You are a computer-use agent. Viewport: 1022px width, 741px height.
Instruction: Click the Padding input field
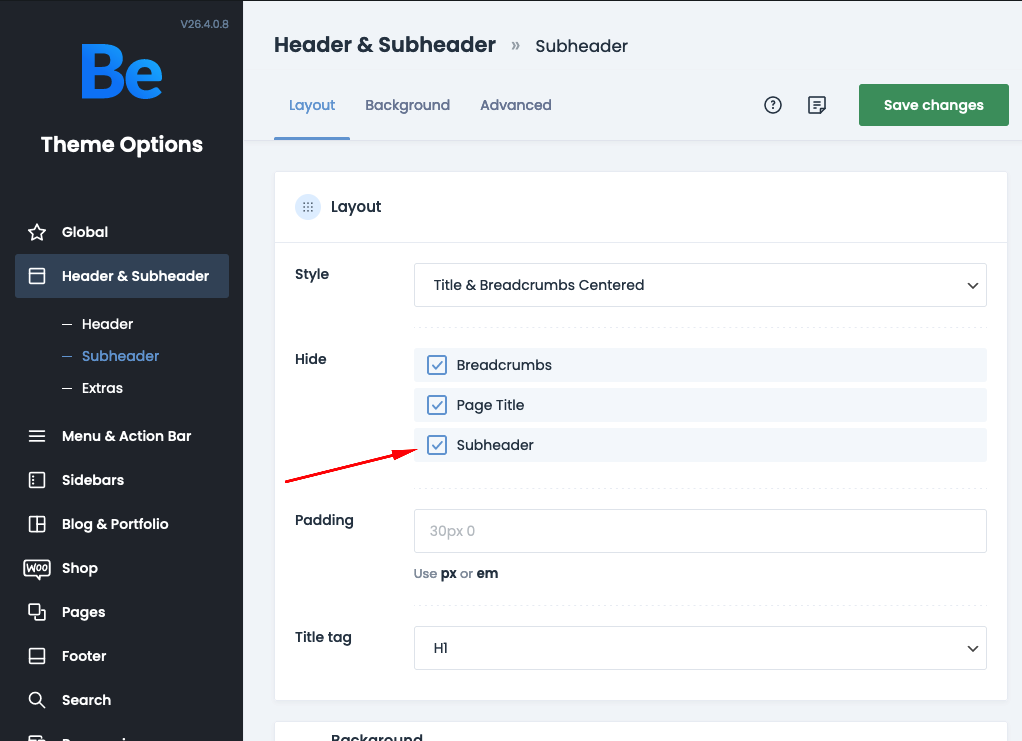click(x=700, y=531)
